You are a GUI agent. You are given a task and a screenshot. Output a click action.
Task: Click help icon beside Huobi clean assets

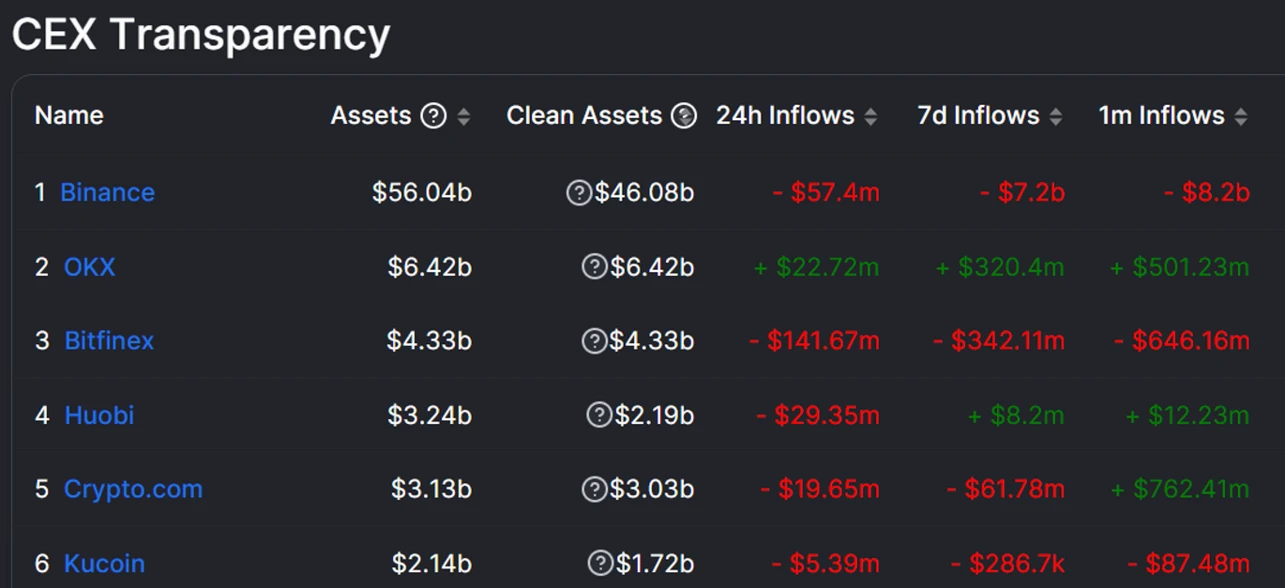pyautogui.click(x=599, y=415)
